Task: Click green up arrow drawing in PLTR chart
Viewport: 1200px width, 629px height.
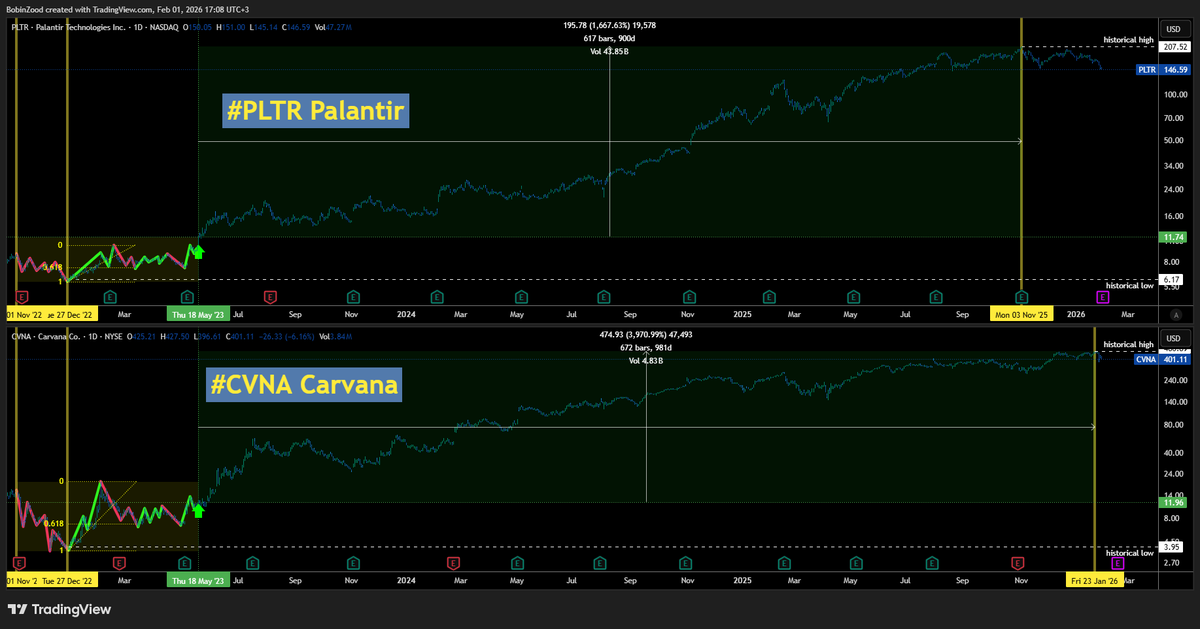Action: (198, 250)
